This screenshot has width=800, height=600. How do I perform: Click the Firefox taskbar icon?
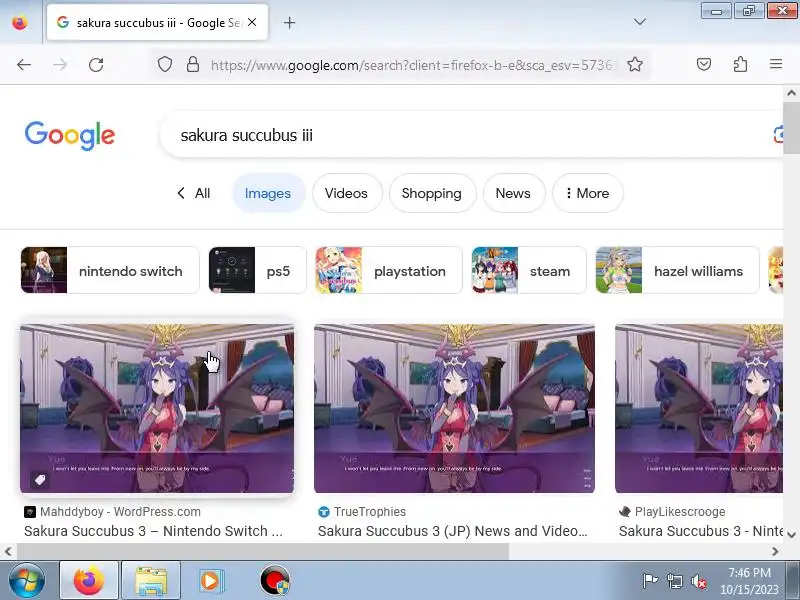[x=89, y=580]
